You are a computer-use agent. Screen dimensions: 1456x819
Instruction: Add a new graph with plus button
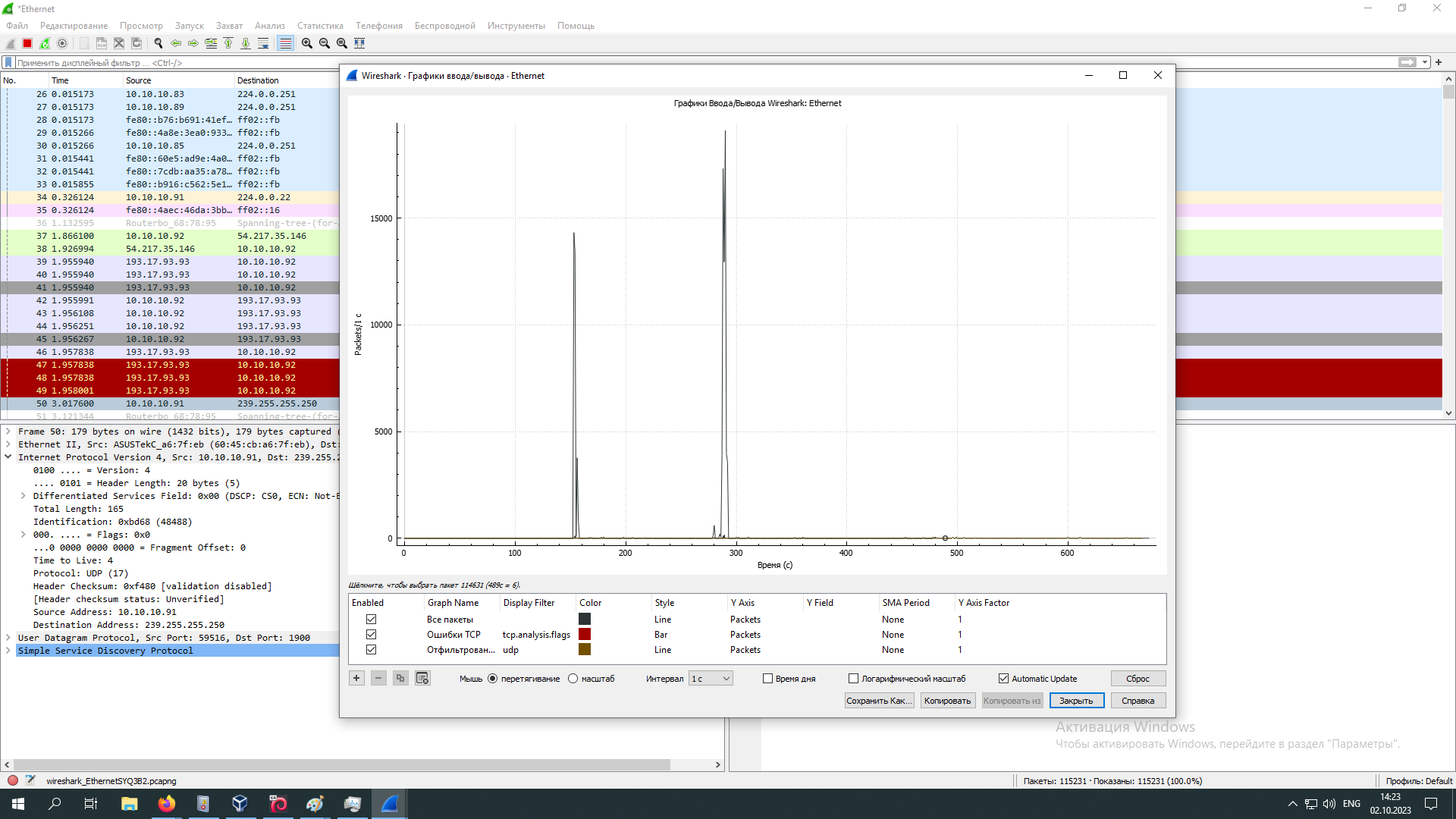pos(356,678)
